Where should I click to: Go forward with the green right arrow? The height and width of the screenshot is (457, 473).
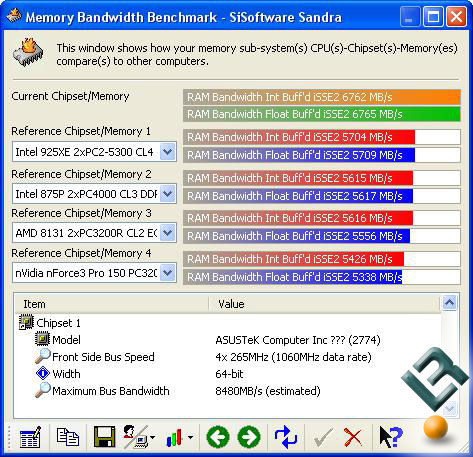[249, 437]
